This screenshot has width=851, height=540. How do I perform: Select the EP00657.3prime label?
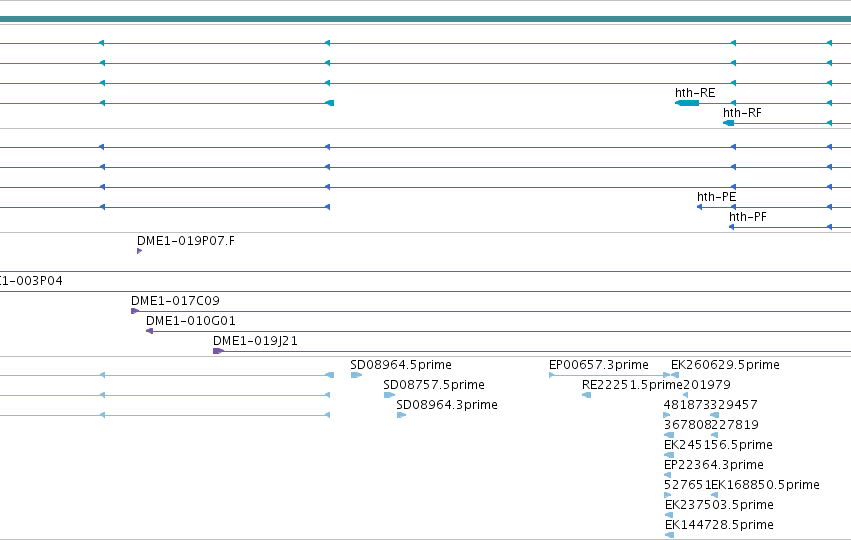tap(599, 365)
